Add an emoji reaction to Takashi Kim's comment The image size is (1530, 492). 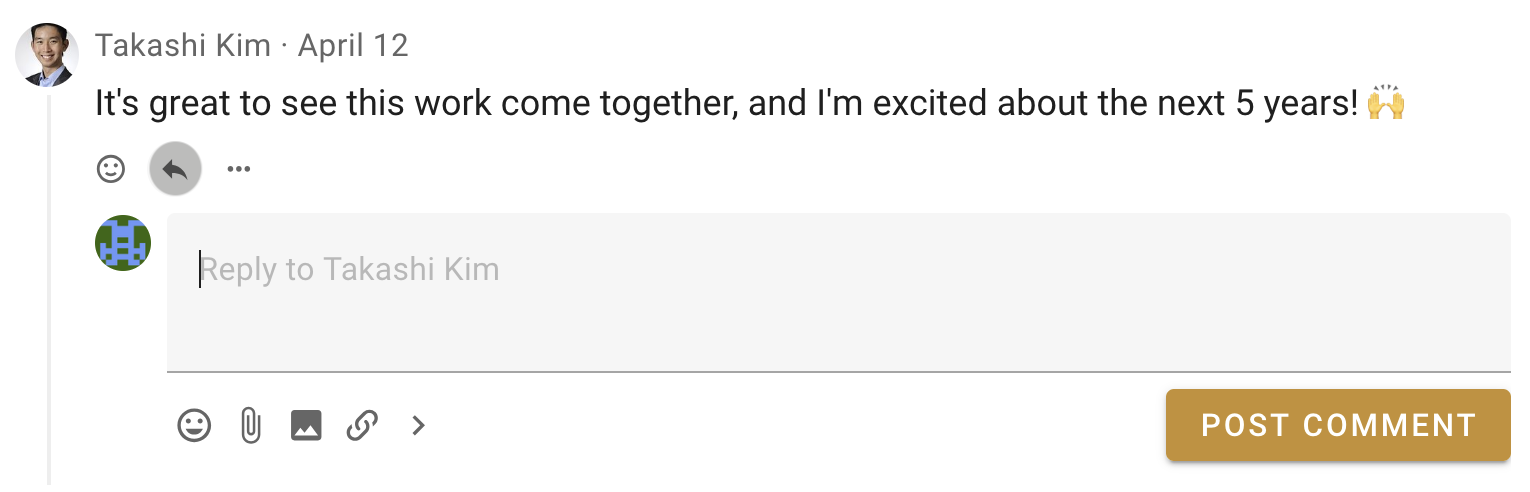111,169
